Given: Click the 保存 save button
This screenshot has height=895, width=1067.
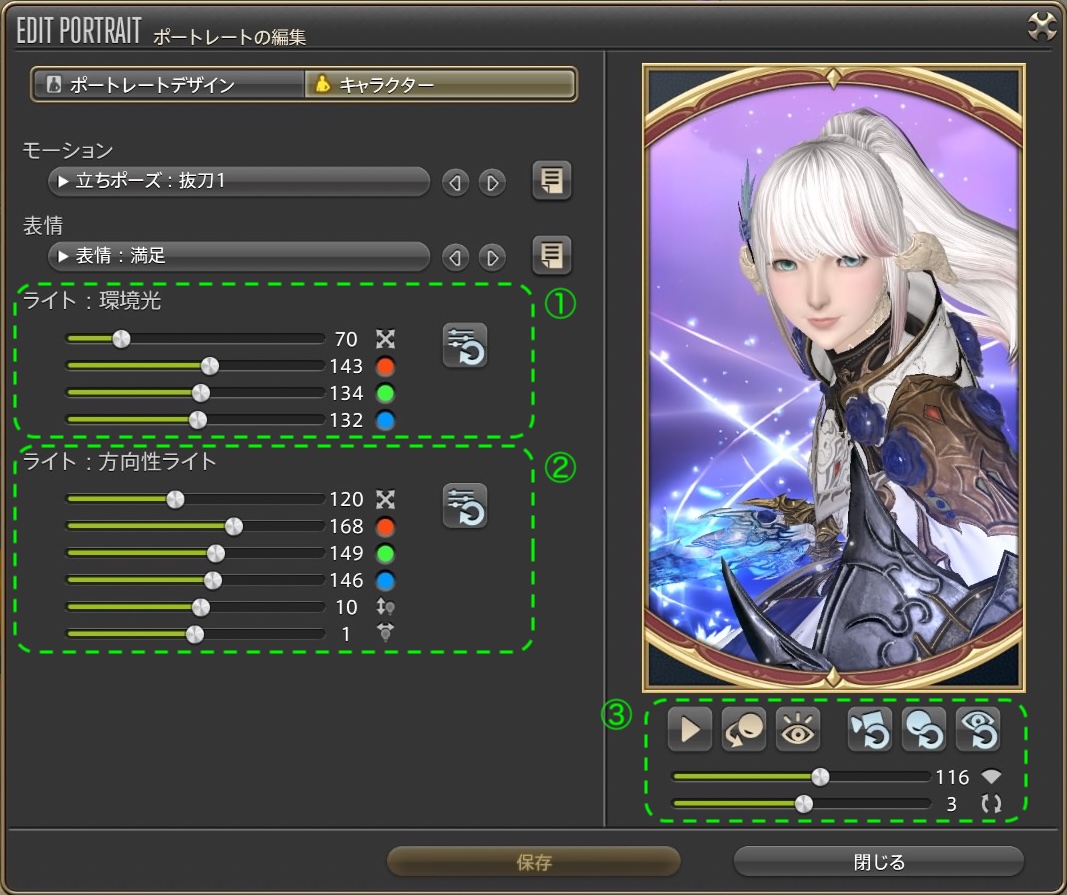Looking at the screenshot, I should 534,862.
